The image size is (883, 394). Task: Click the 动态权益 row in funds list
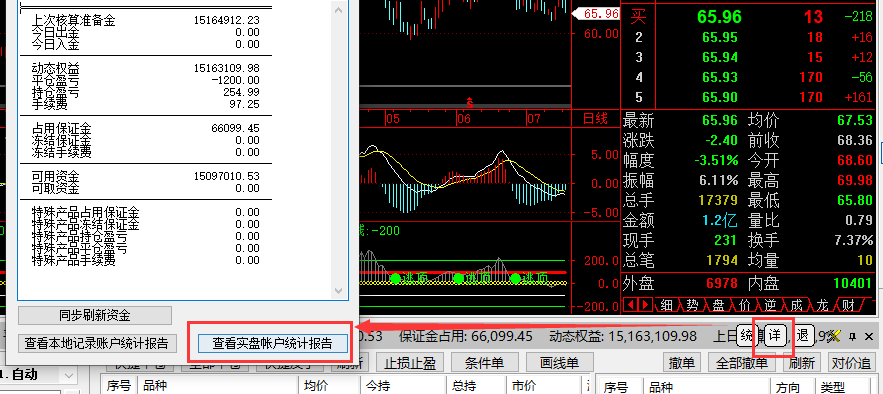(146, 68)
